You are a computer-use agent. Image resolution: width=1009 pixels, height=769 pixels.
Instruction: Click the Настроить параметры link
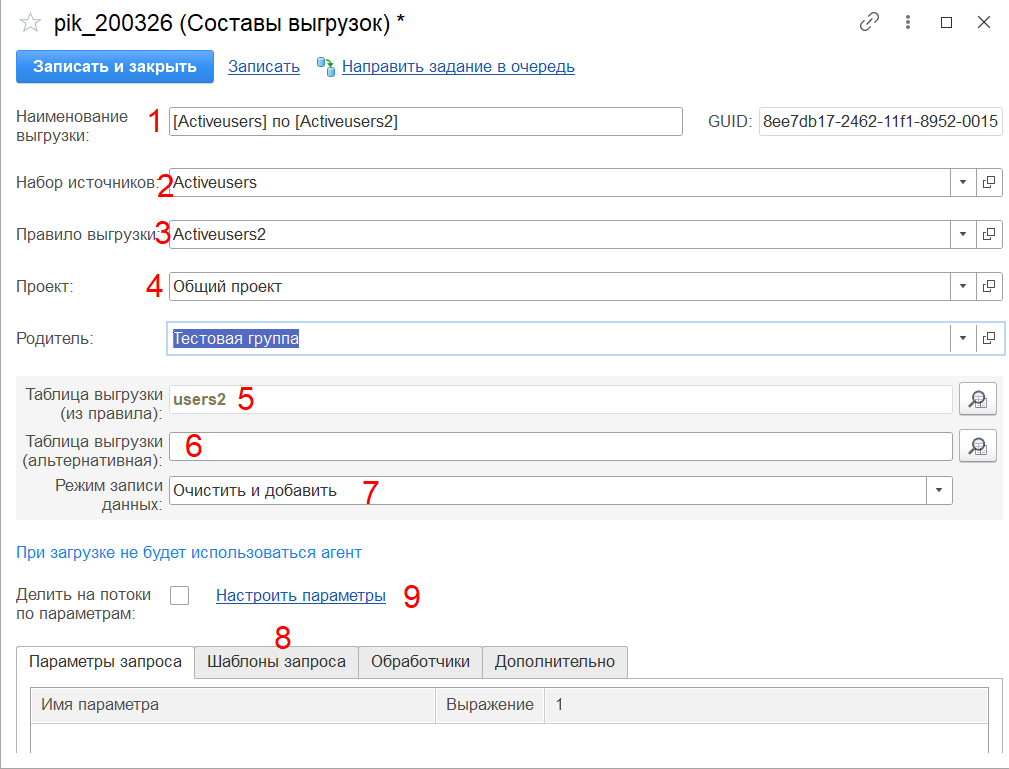pos(301,596)
